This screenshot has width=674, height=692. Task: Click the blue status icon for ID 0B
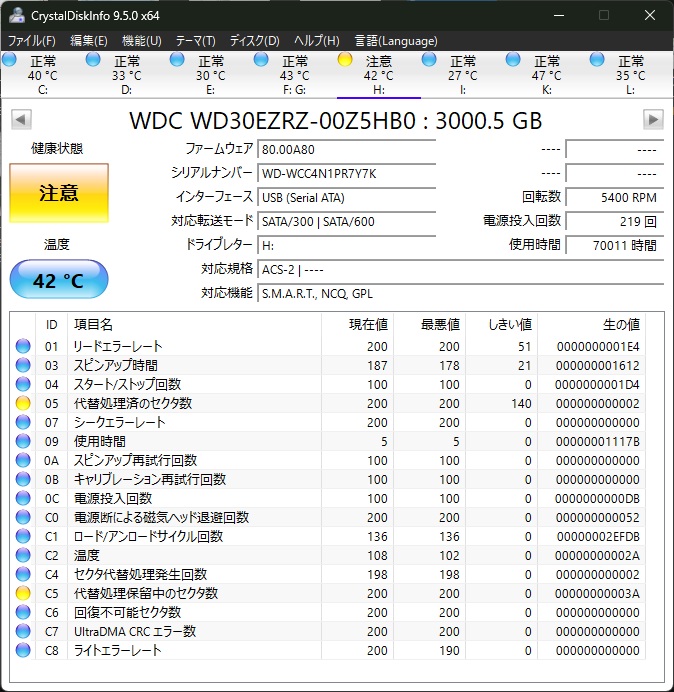pos(23,479)
